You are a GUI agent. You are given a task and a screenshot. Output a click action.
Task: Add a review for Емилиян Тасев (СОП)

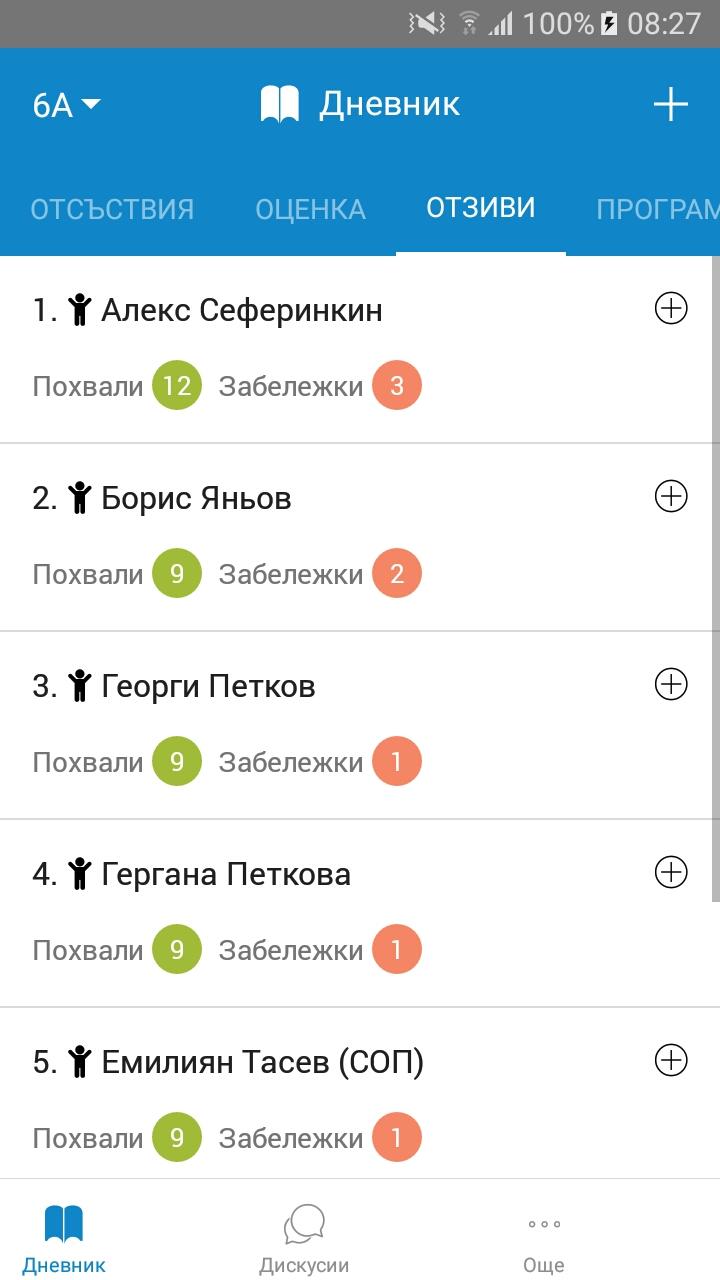click(671, 1060)
